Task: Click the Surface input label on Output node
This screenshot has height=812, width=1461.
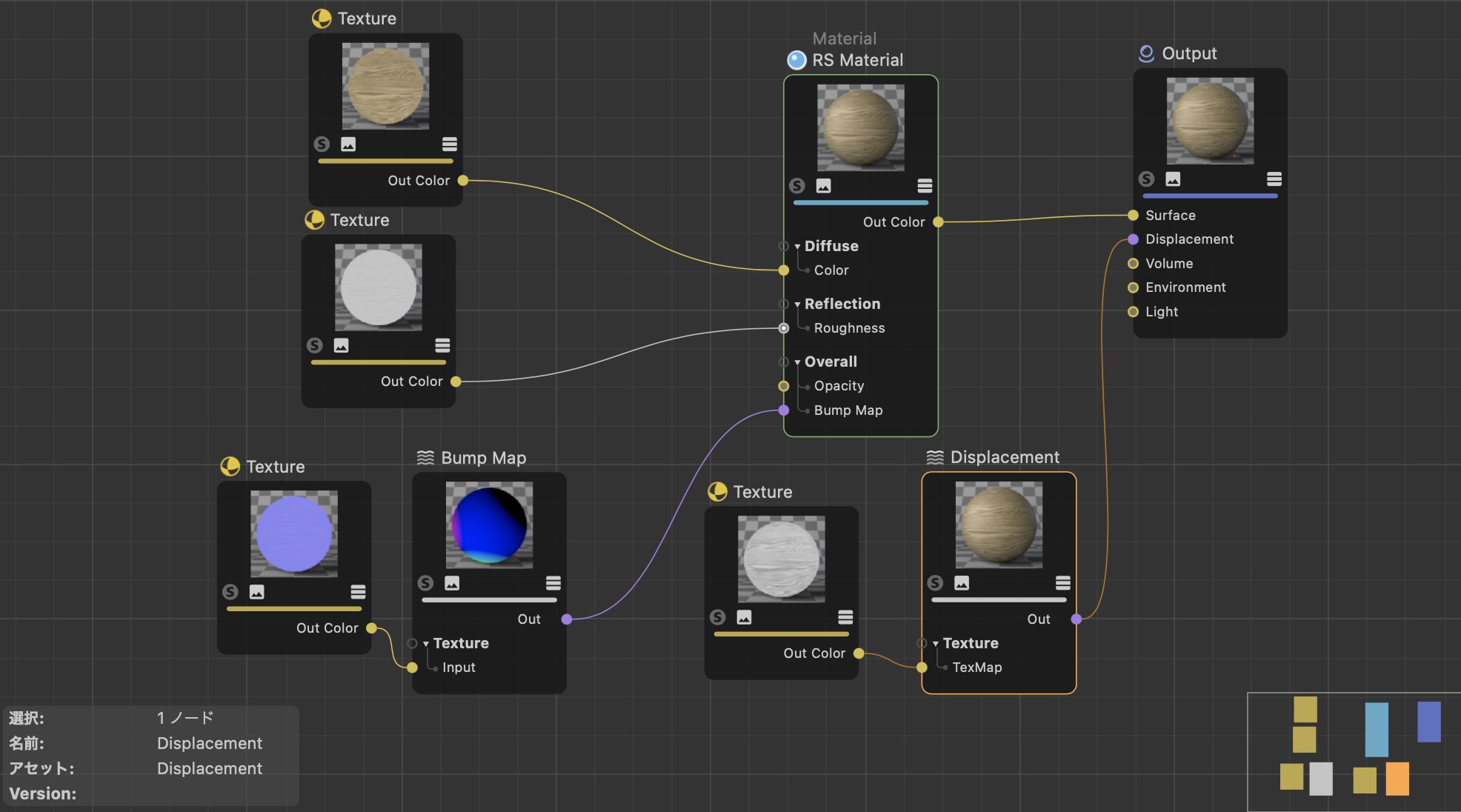Action: coord(1170,216)
